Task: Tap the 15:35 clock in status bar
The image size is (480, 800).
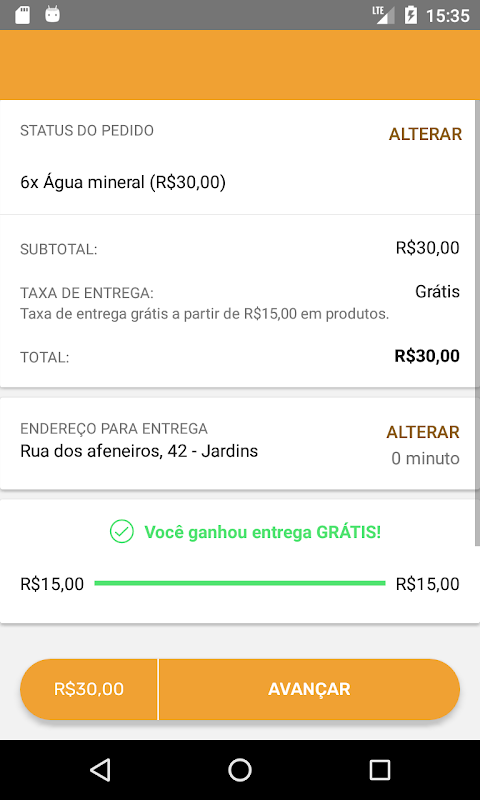Action: (x=447, y=15)
